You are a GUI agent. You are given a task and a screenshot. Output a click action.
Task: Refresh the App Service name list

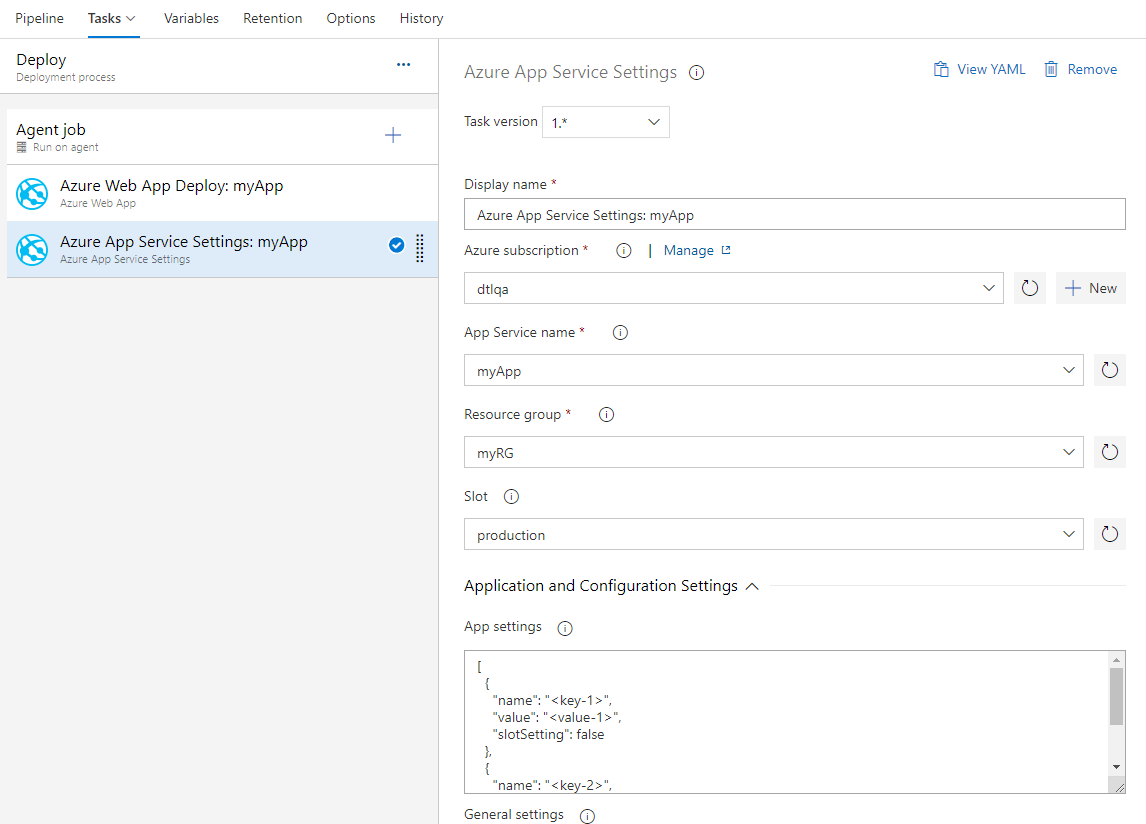click(1109, 370)
